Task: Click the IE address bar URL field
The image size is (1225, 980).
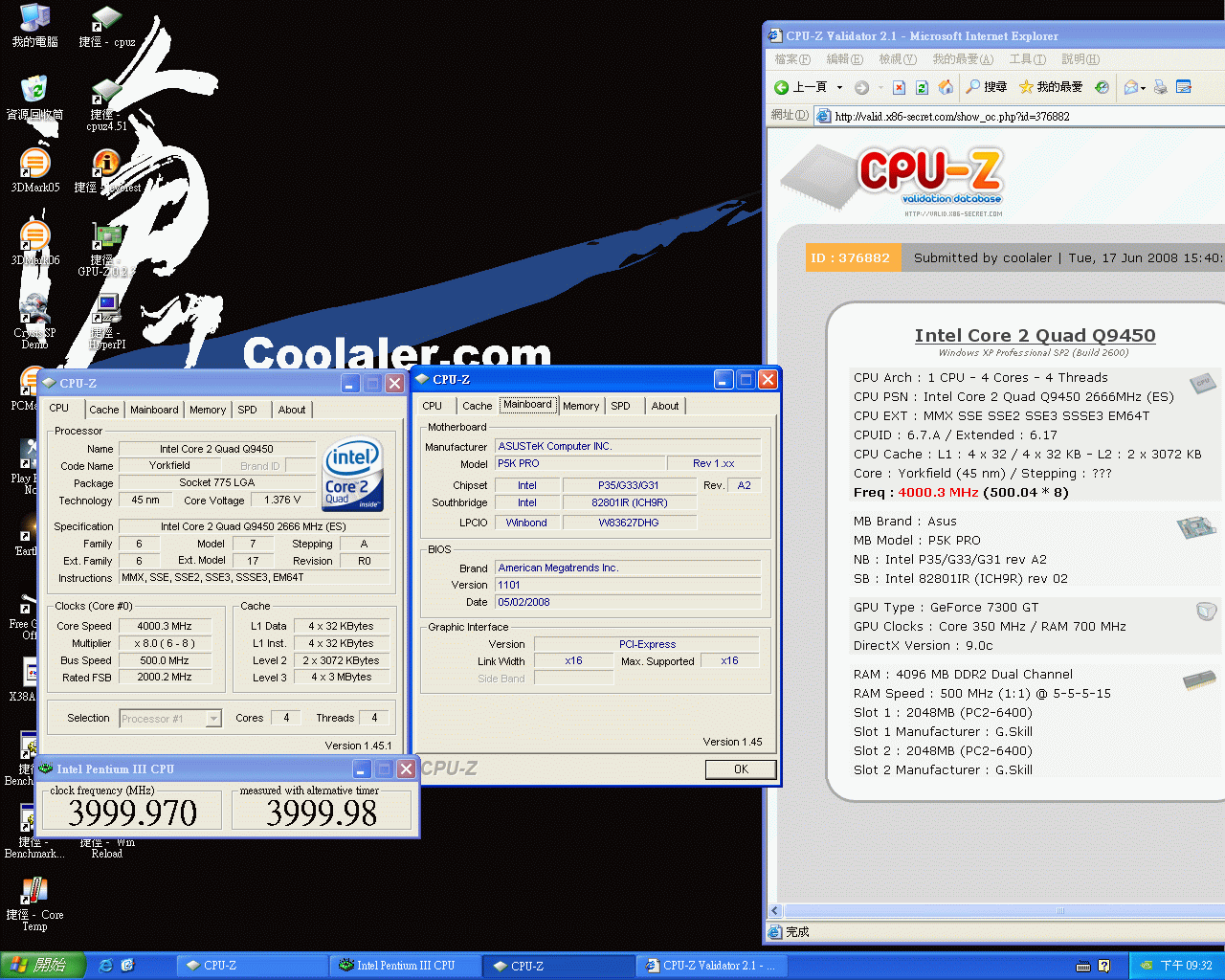Action: pyautogui.click(x=1018, y=116)
